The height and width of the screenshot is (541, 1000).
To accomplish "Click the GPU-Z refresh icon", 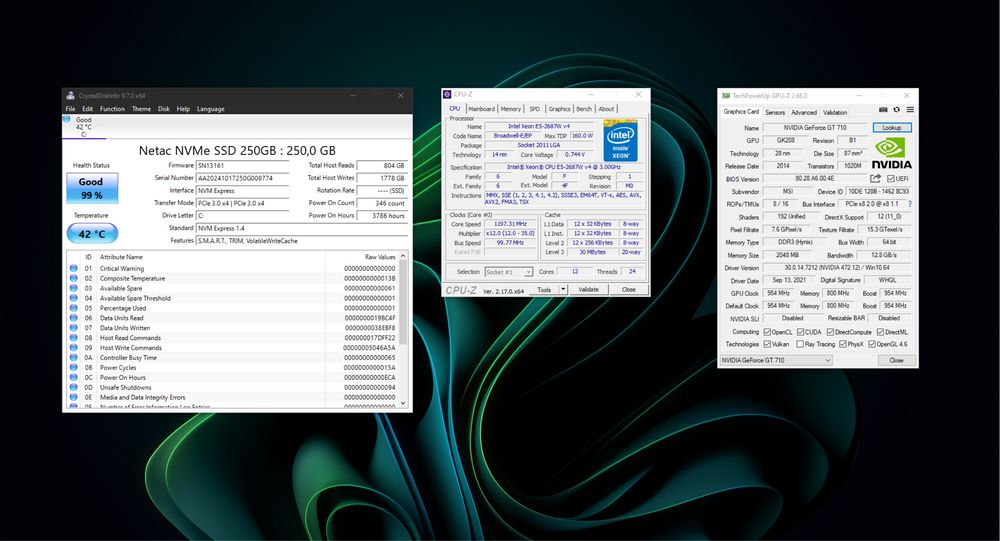I will coord(897,110).
